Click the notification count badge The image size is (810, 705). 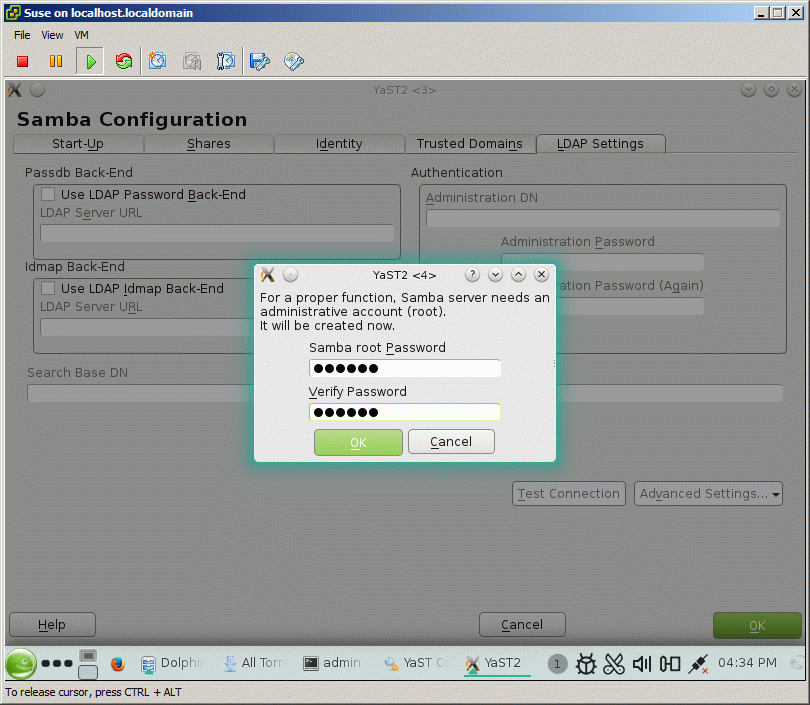[557, 664]
